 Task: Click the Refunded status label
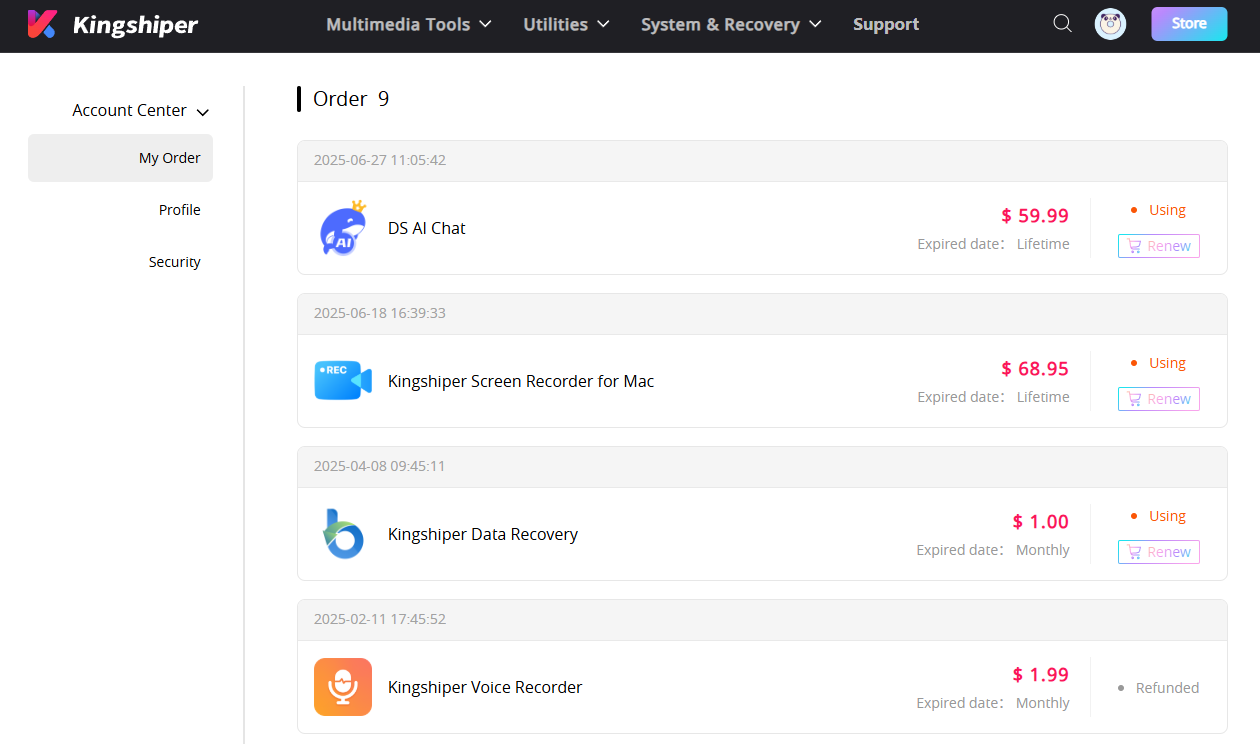pos(1167,688)
